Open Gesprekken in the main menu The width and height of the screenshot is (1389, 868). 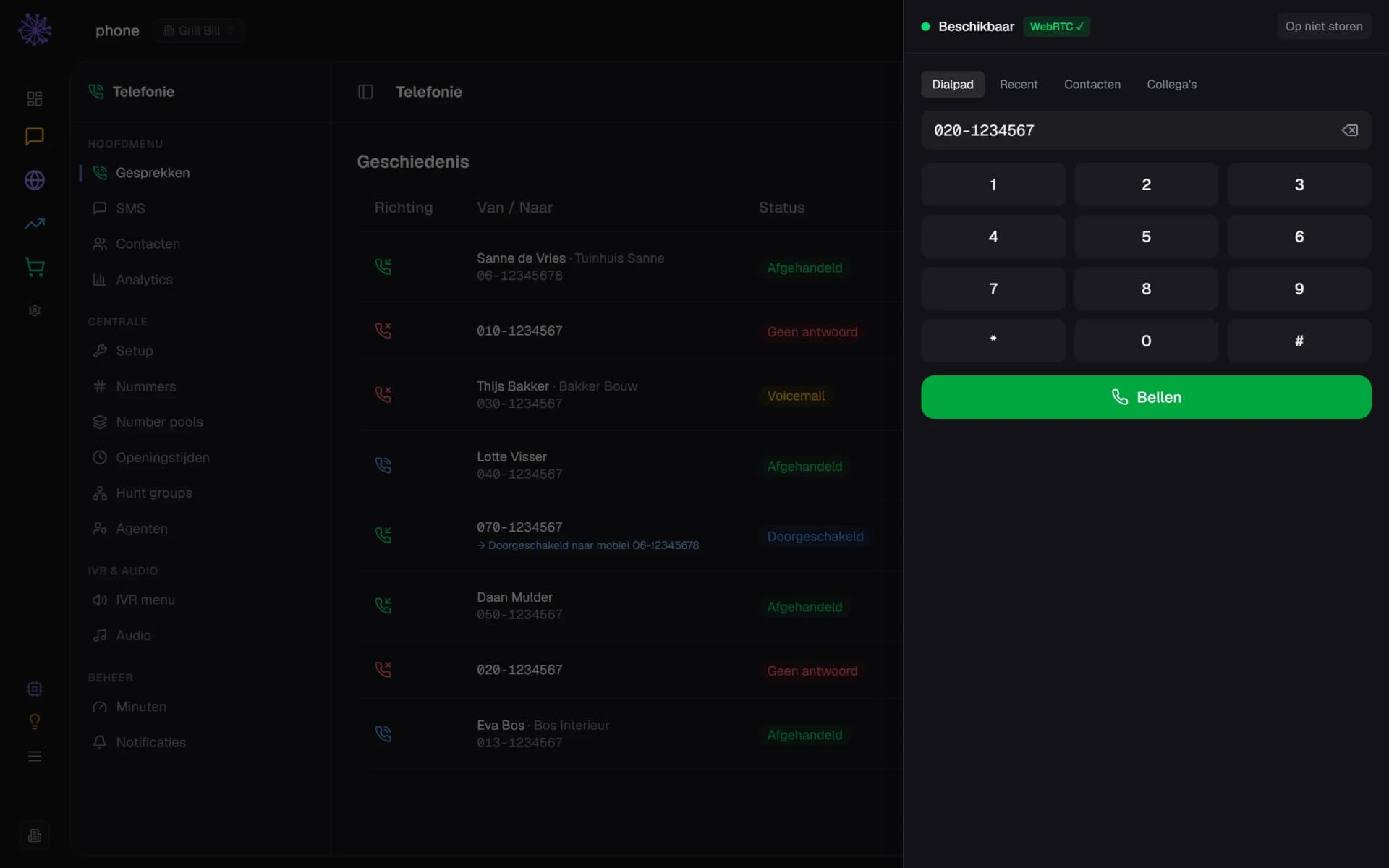200,173
